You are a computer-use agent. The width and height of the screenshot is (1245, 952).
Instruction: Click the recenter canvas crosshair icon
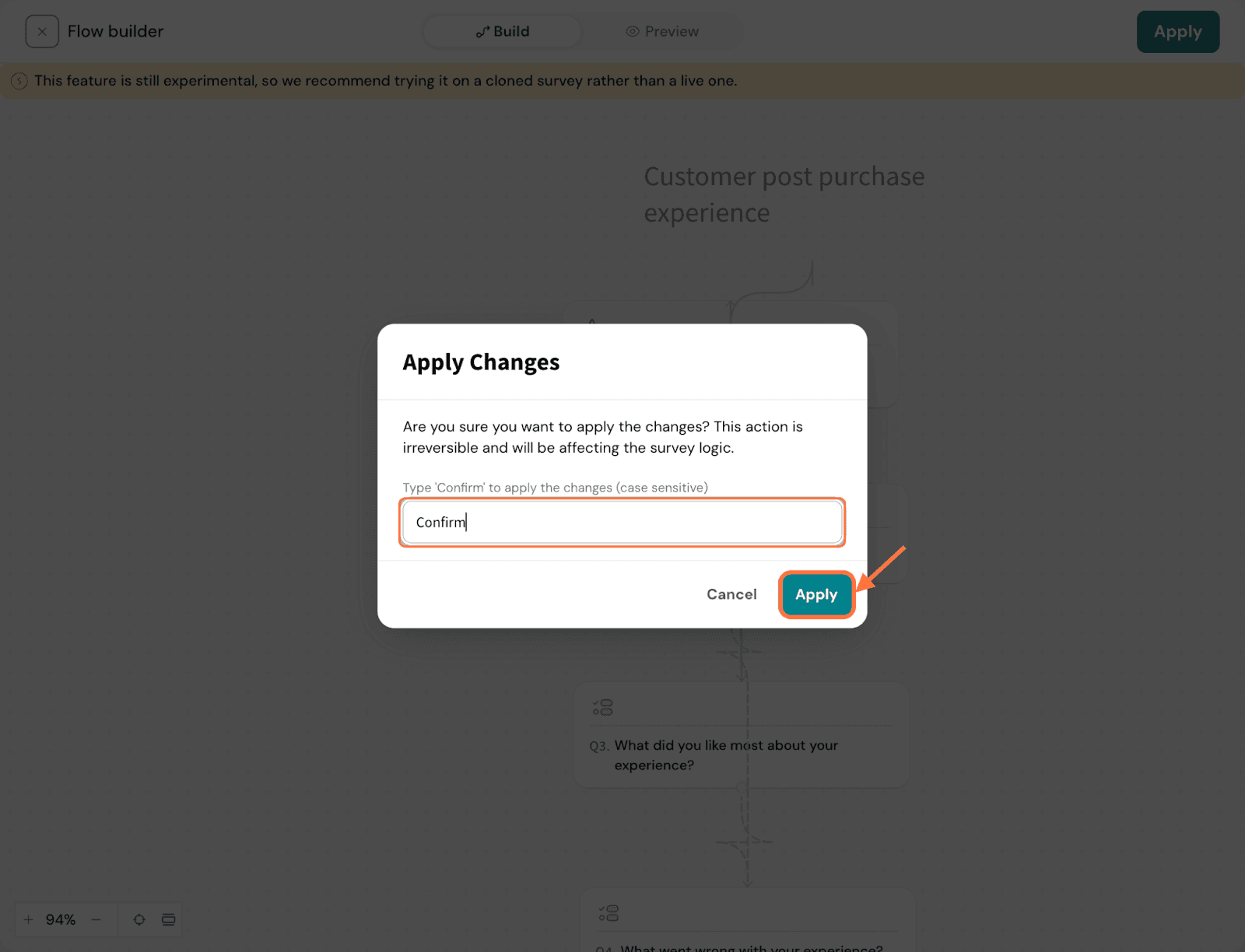[139, 919]
